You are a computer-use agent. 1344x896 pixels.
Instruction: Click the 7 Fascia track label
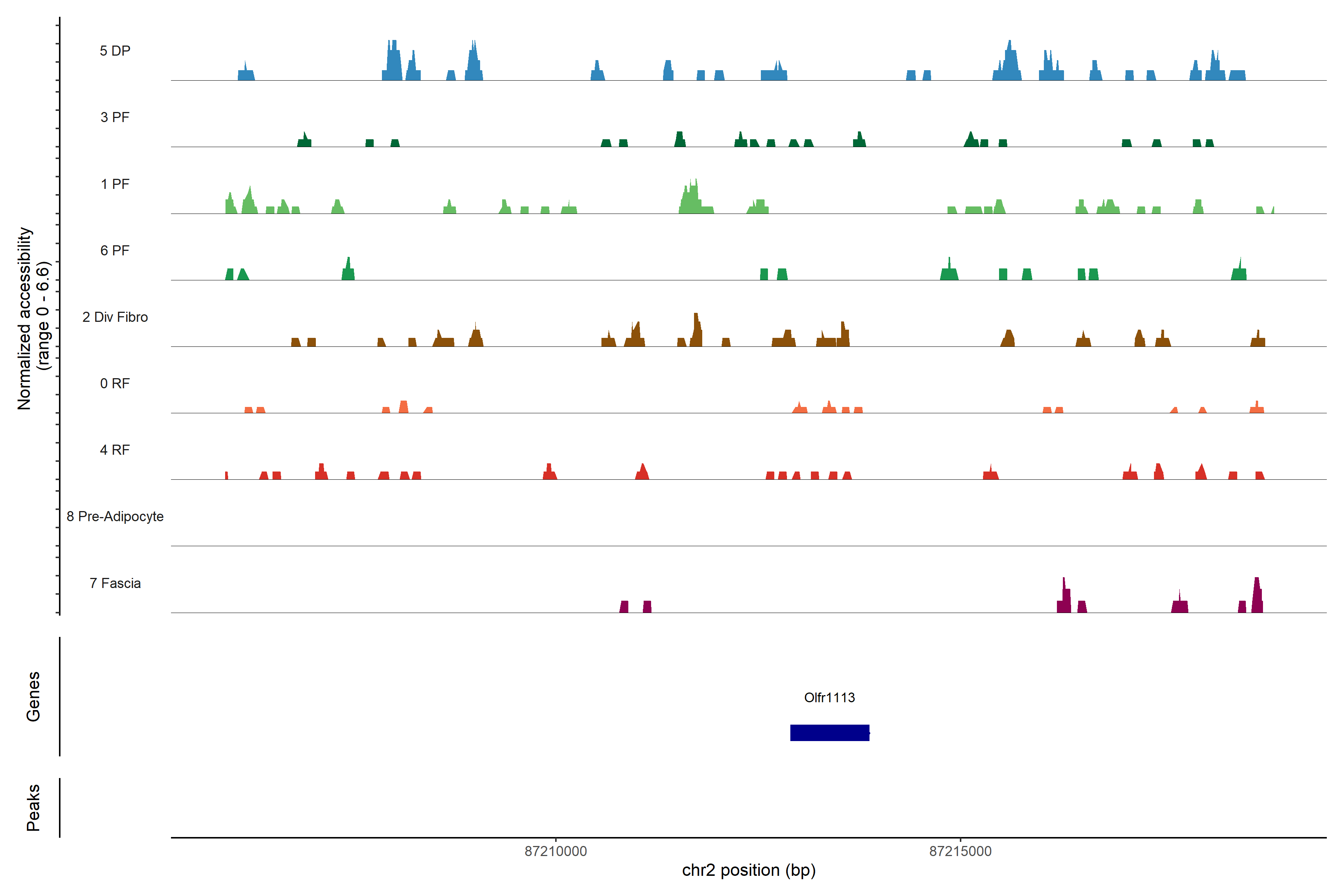115,583
